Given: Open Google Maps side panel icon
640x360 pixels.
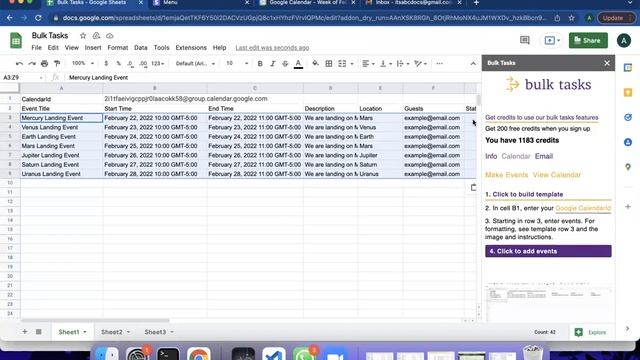Looking at the screenshot, I should coord(628,167).
